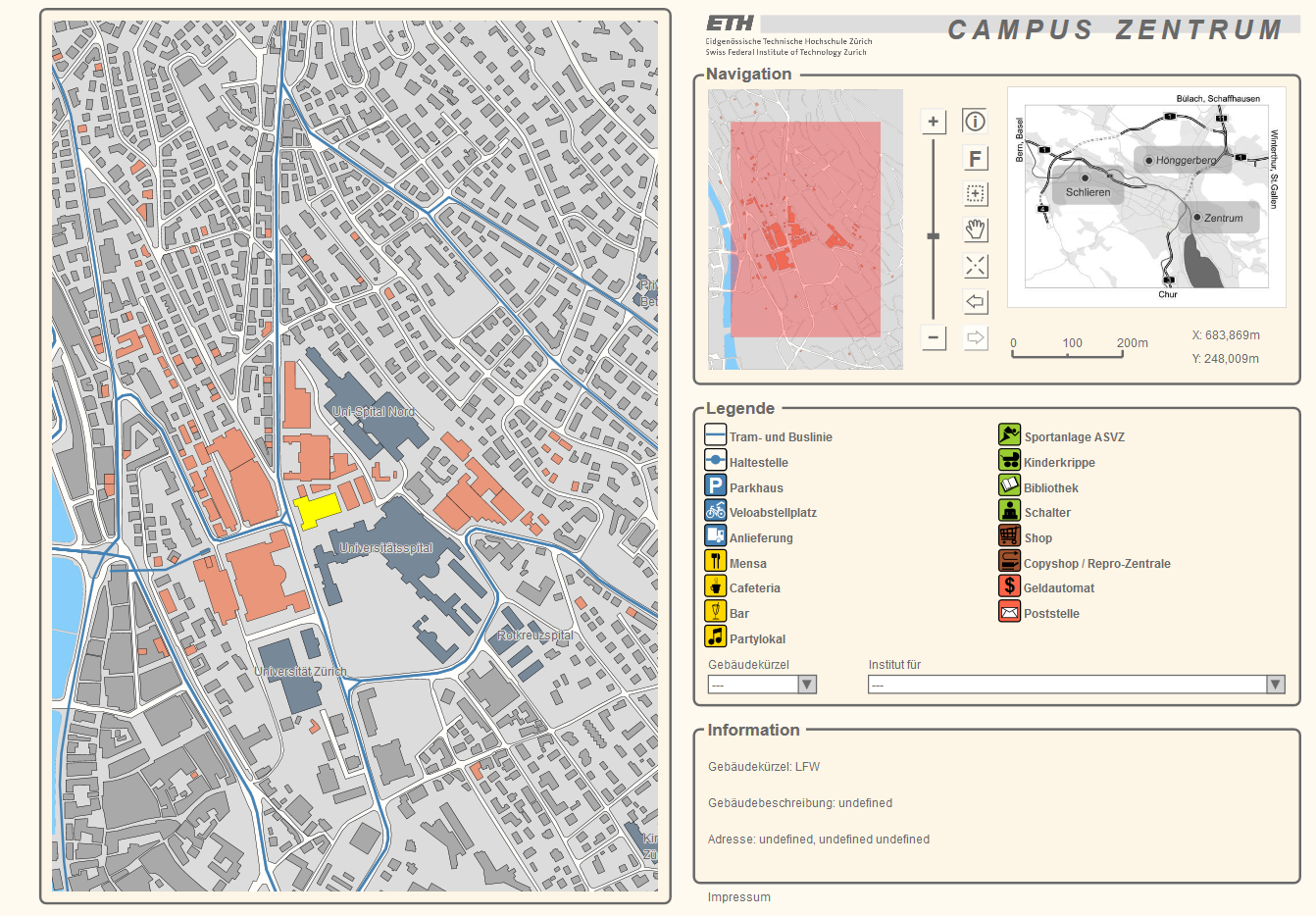Click the Schalter counter icon
Viewport: 1316px width, 916px height.
click(x=1009, y=511)
